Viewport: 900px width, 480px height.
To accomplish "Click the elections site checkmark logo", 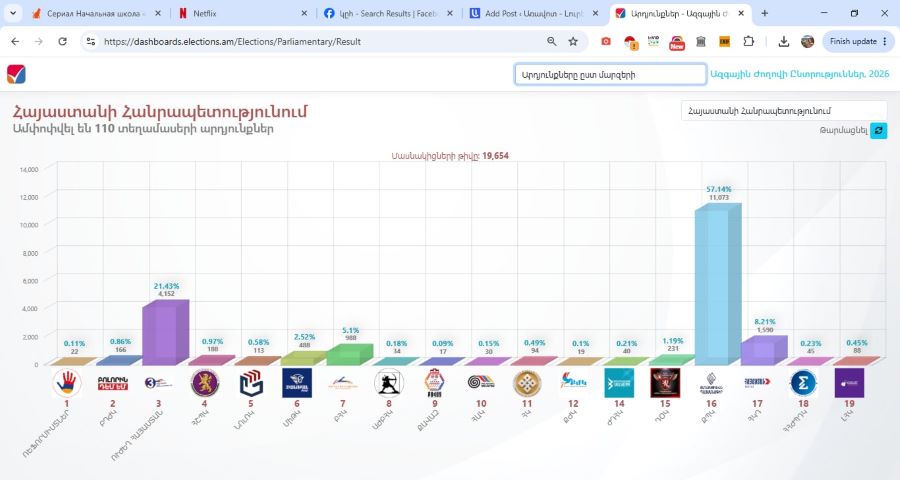I will click(16, 74).
